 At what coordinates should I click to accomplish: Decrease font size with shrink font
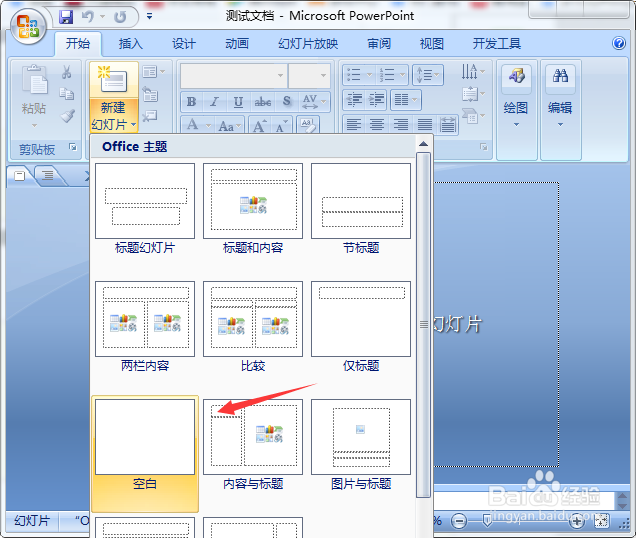(281, 126)
